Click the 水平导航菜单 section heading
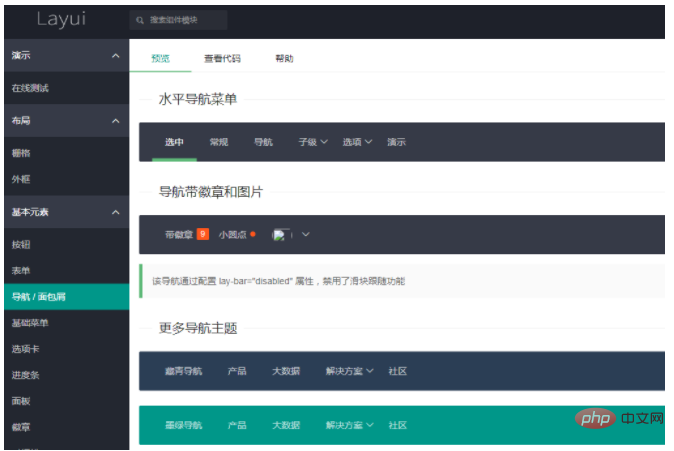This screenshot has height=451, width=674. (198, 100)
